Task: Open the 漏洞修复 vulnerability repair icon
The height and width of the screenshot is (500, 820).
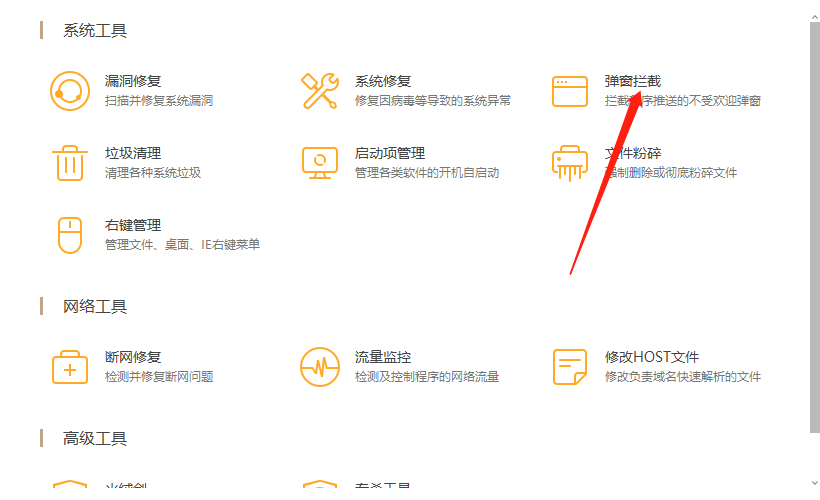Action: [70, 91]
